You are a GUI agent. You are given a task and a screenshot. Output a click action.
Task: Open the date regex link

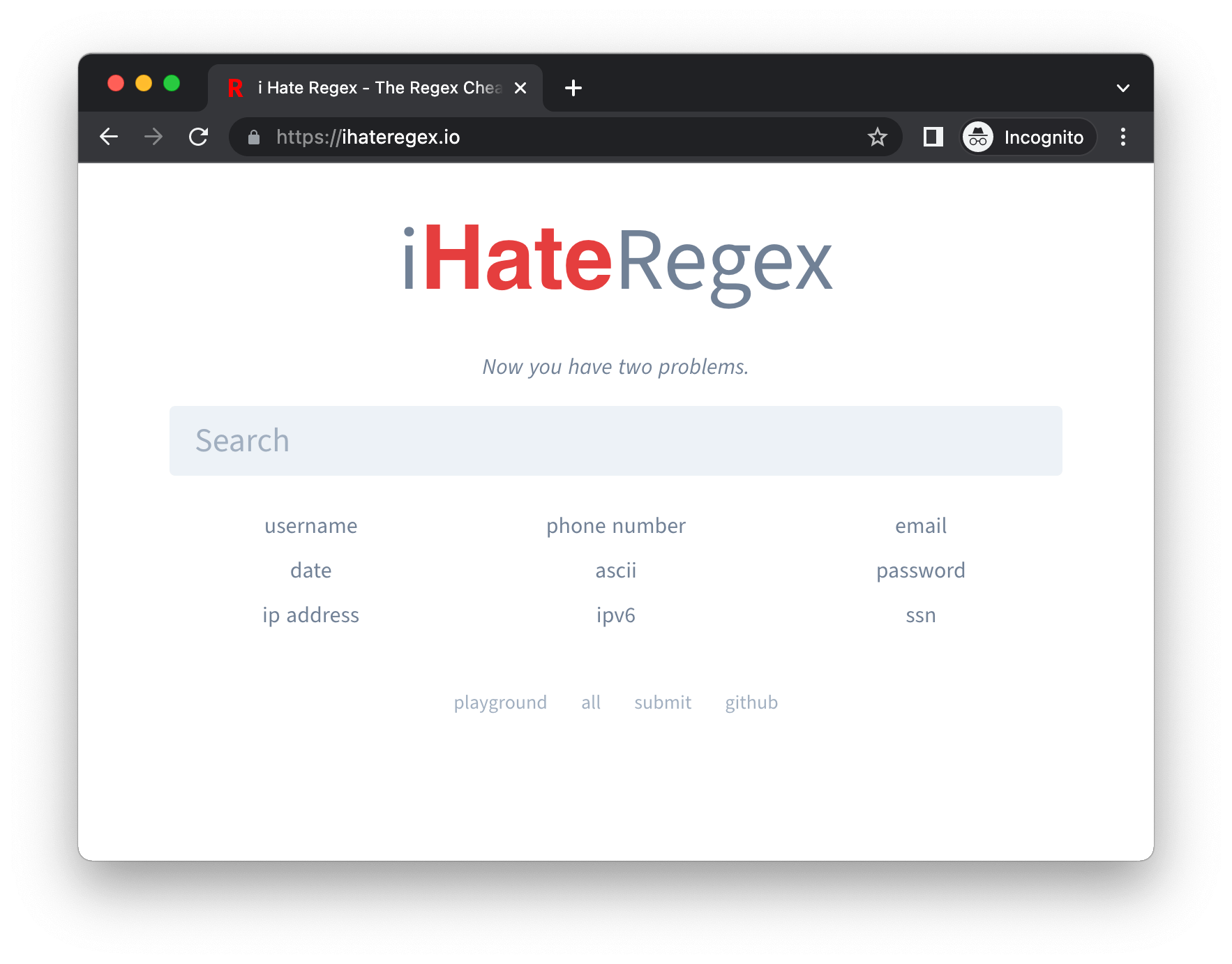coord(310,571)
